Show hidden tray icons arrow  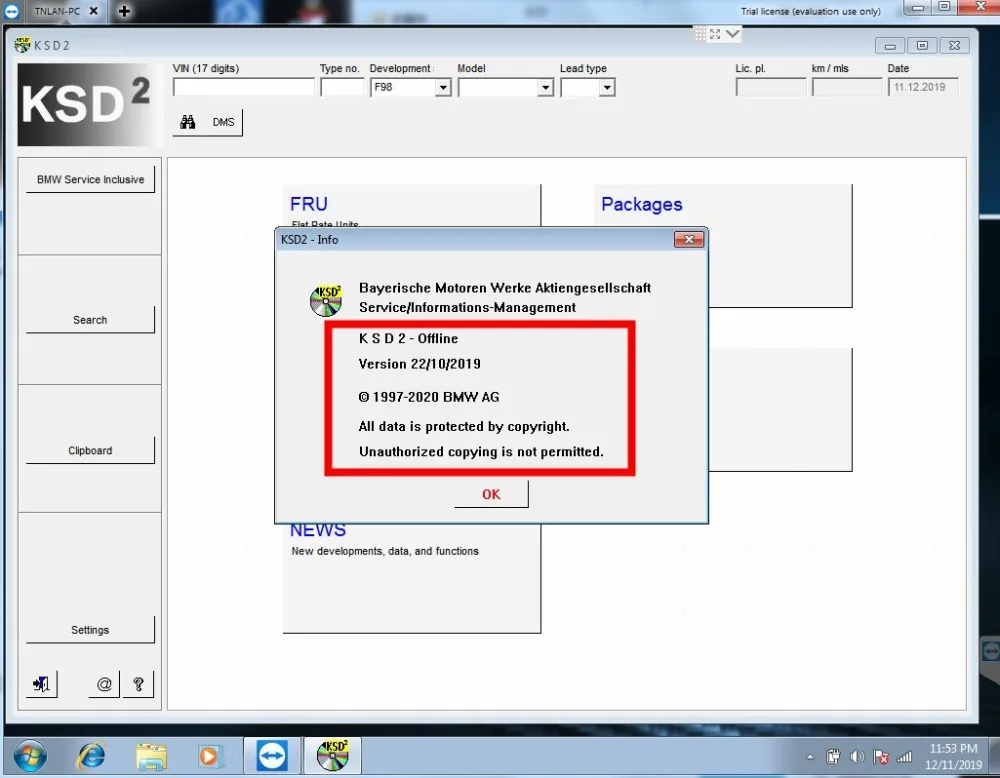[x=810, y=757]
